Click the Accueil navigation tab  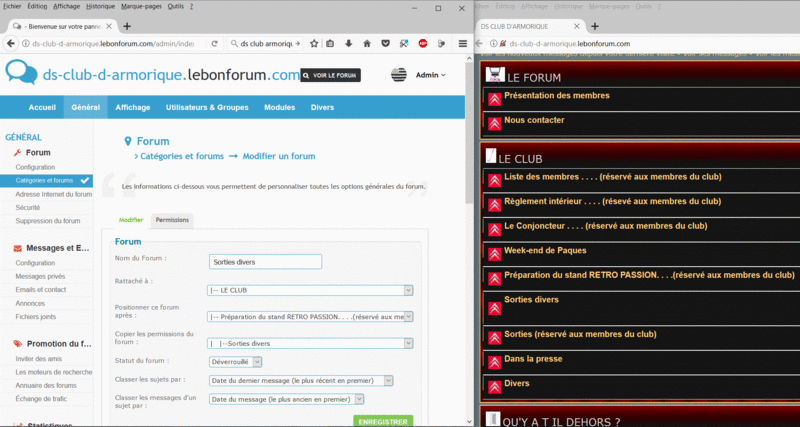click(x=42, y=107)
